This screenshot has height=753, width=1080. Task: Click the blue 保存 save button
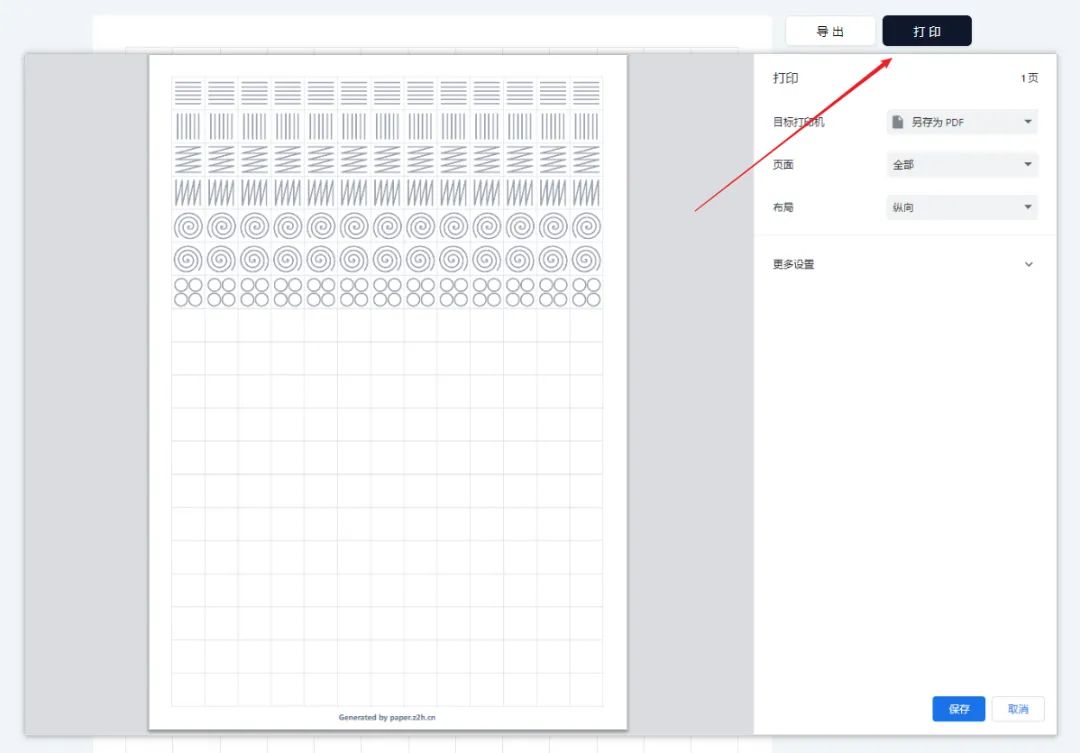pos(958,709)
